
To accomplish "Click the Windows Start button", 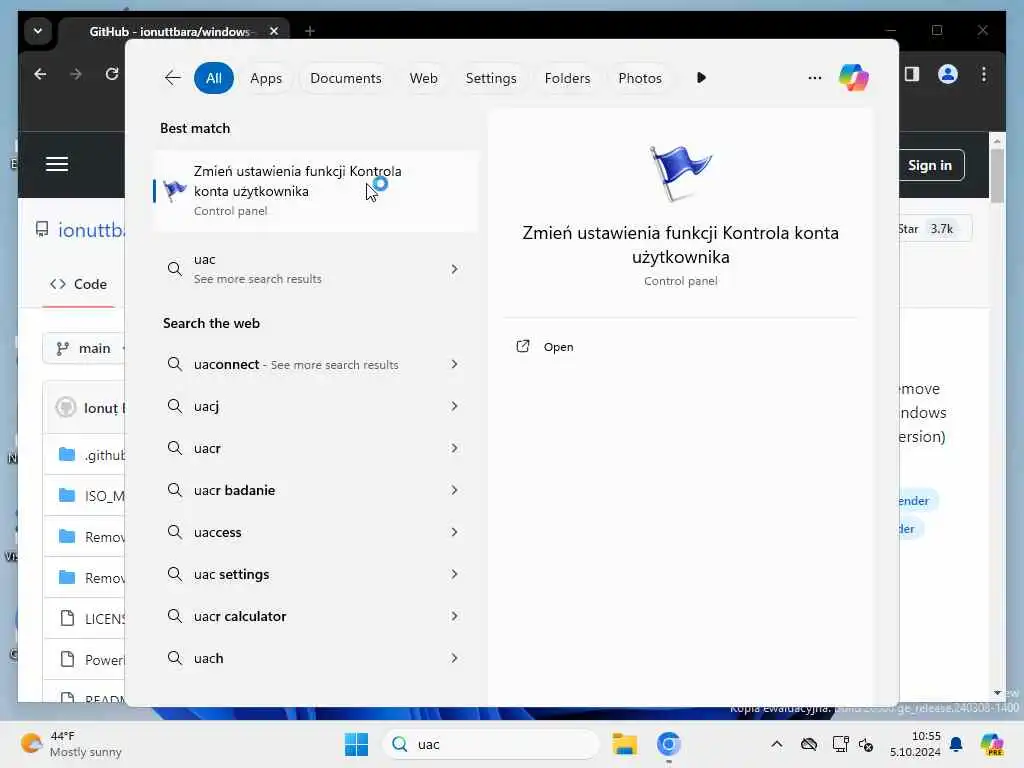I will pyautogui.click(x=356, y=744).
